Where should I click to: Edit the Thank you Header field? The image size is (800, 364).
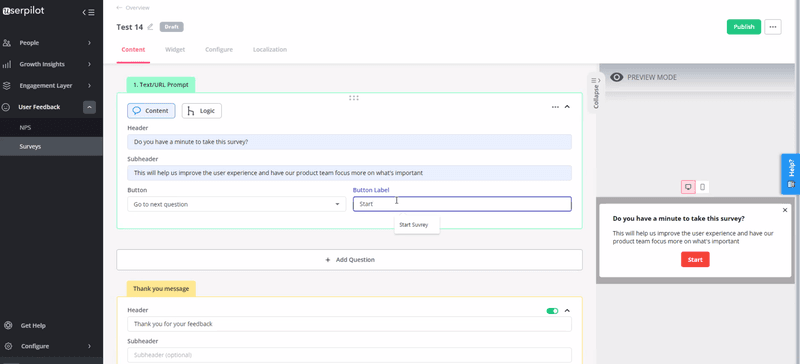point(349,324)
